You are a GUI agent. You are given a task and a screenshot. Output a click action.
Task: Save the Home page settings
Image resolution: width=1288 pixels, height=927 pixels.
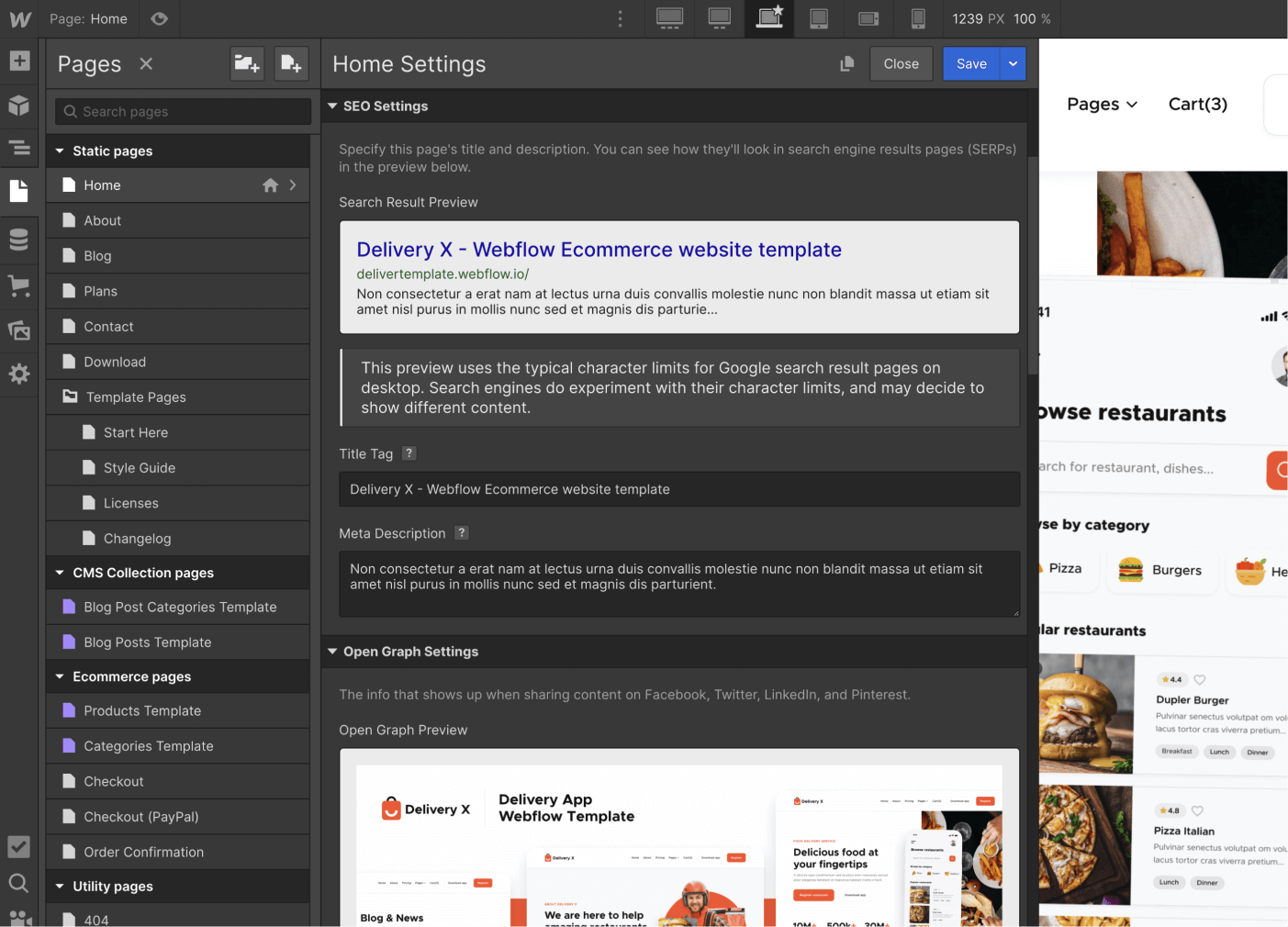(x=970, y=63)
